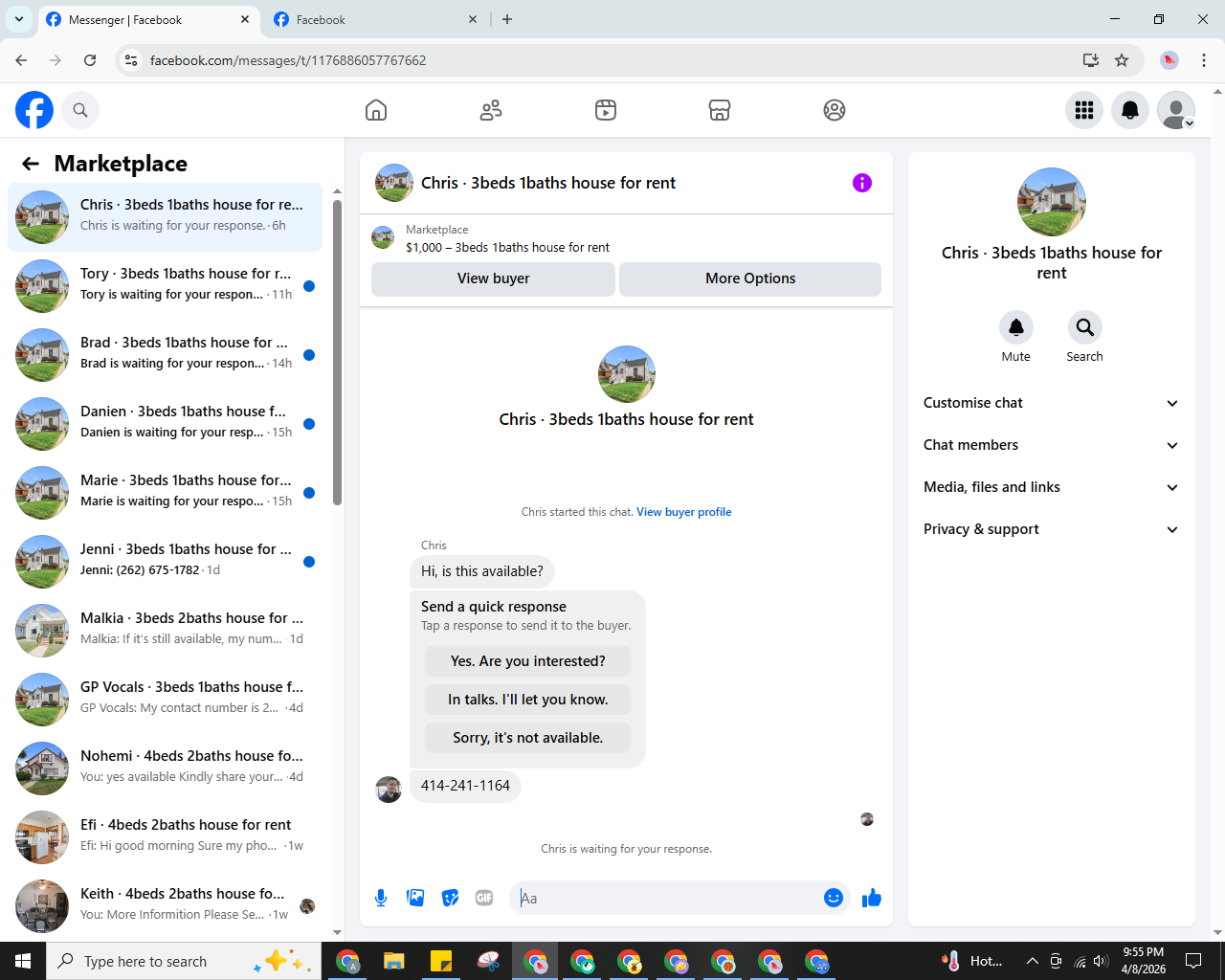This screenshot has height=980, width=1225.
Task: Click the GIF icon in composer
Action: click(484, 898)
